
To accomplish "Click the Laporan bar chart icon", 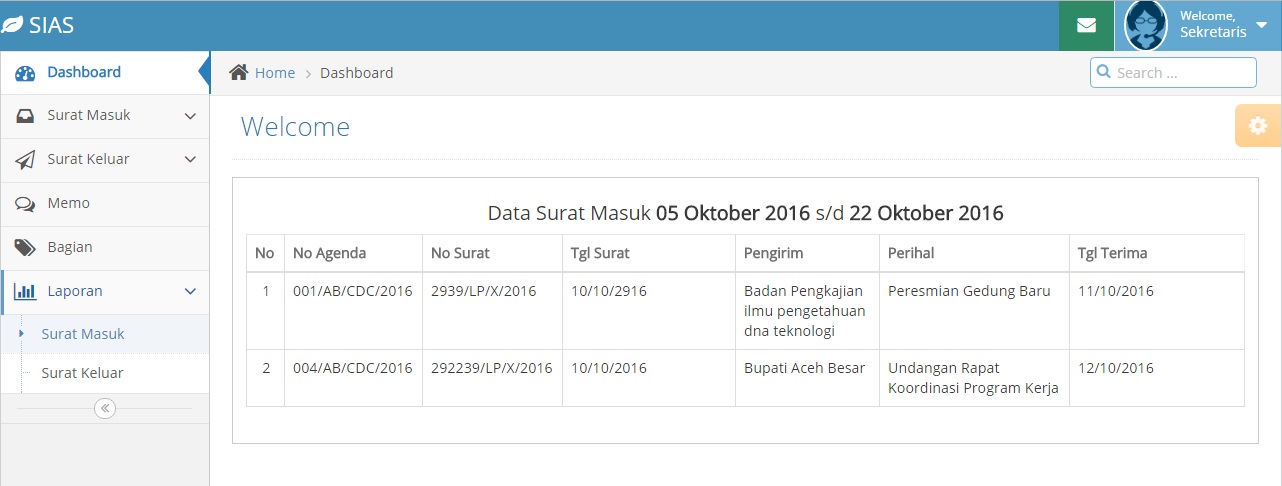I will pyautogui.click(x=25, y=292).
